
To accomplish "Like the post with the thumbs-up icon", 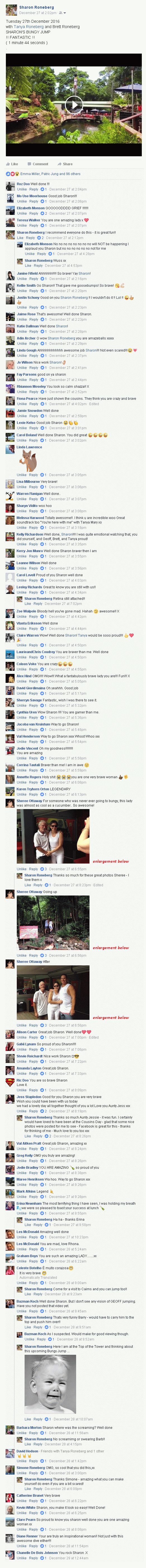I will 11,164.
